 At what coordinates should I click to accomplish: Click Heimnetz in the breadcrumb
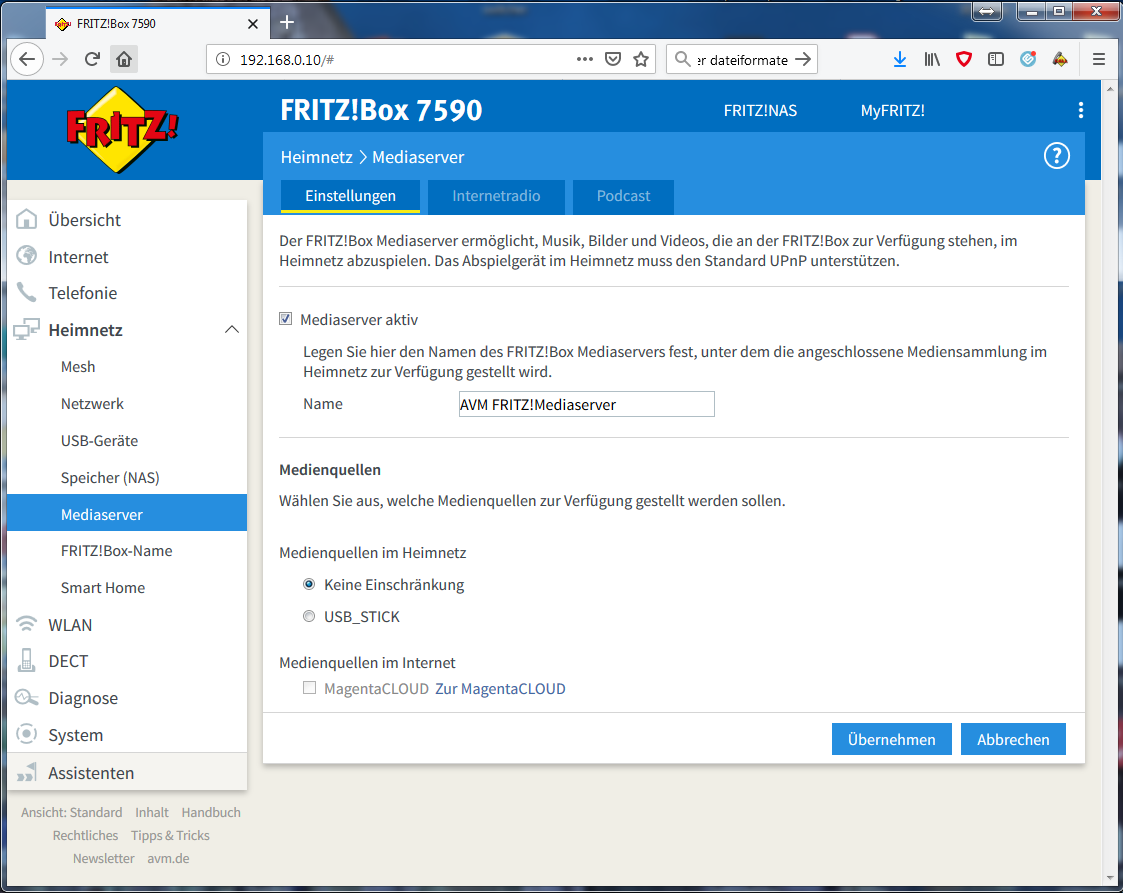[317, 158]
